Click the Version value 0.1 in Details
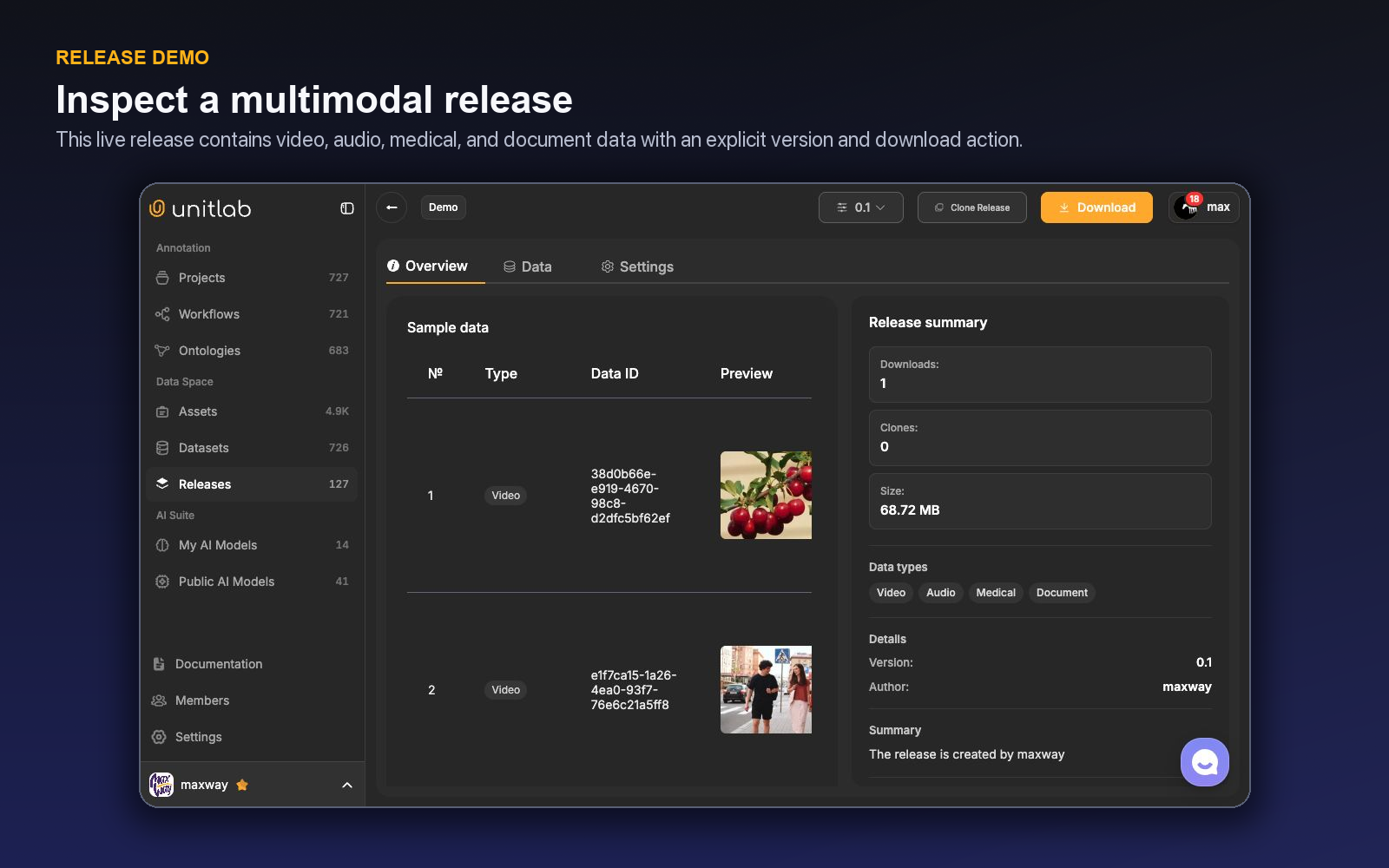Screen dimensions: 1389x868 click(x=1204, y=662)
